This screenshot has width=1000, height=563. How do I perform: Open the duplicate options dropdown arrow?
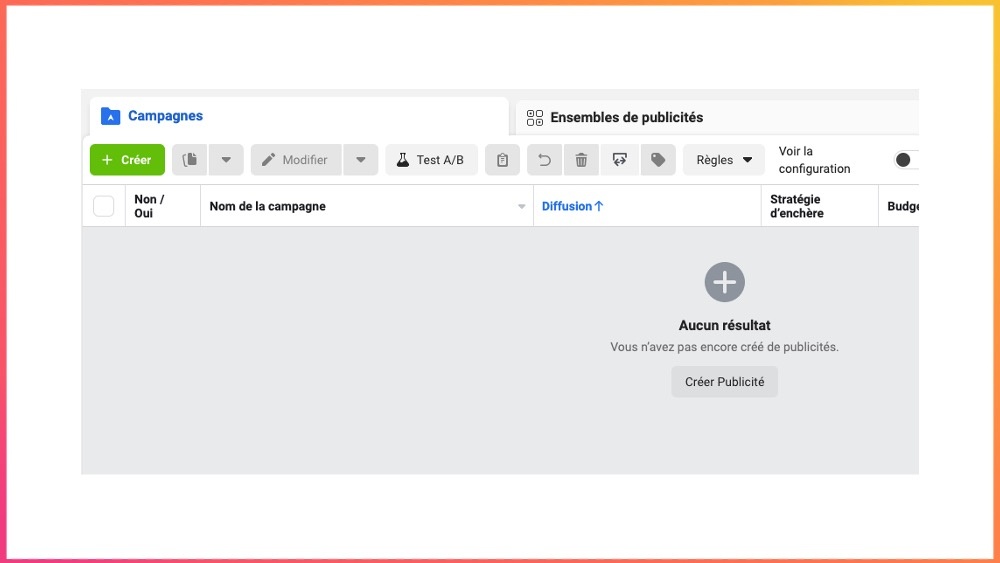226,159
